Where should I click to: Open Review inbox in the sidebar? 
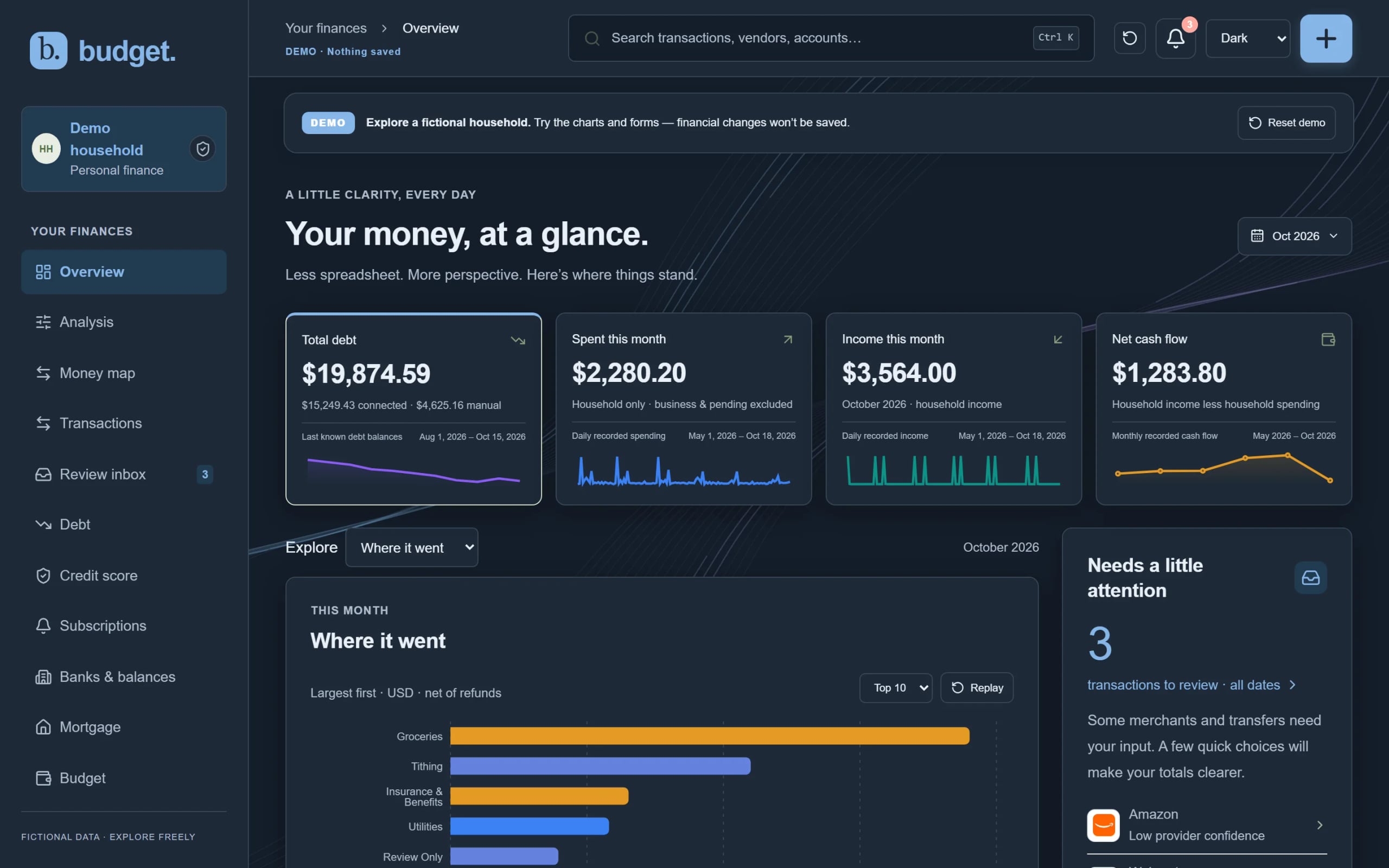pyautogui.click(x=124, y=474)
